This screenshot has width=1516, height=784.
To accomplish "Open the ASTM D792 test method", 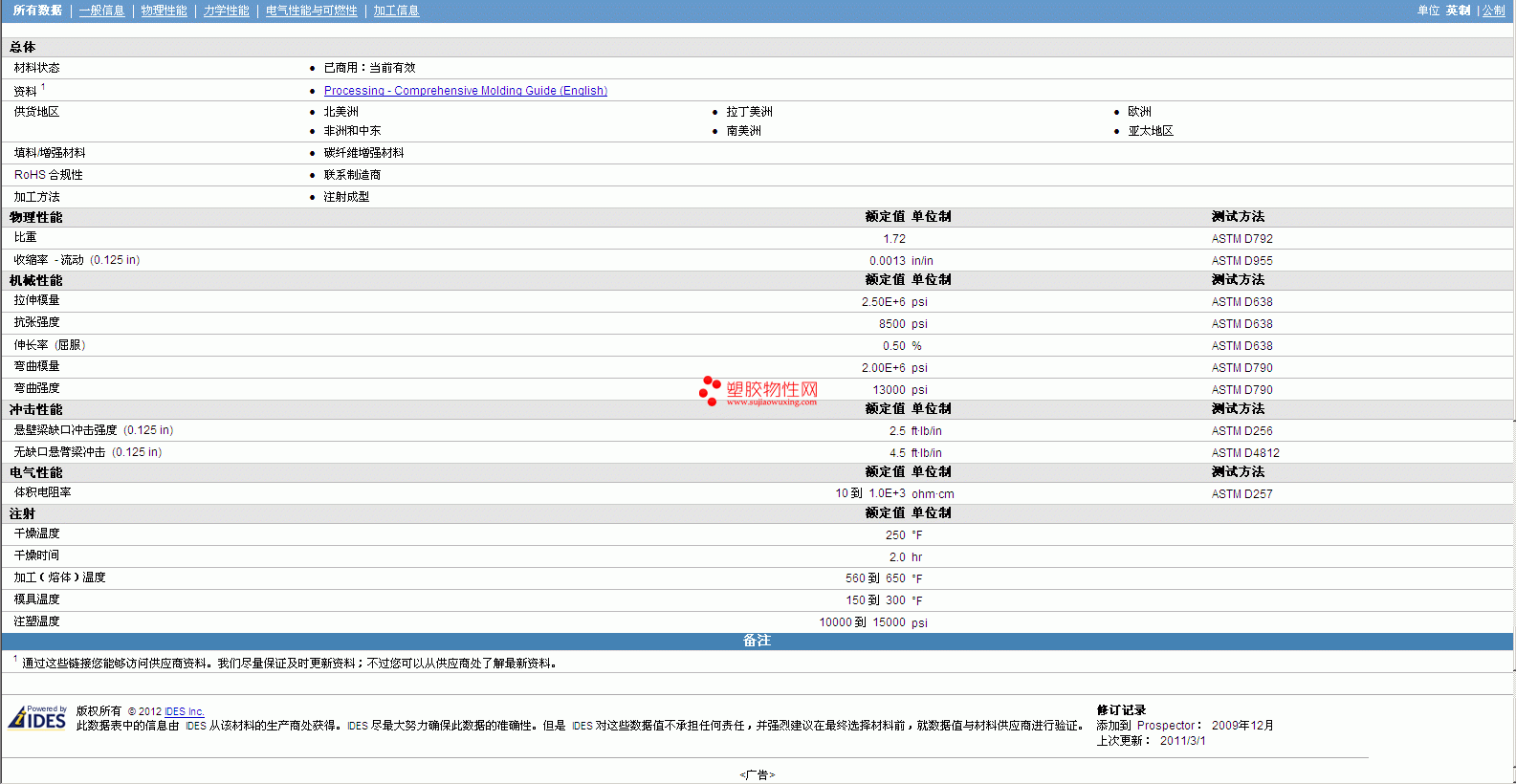I will point(1241,239).
